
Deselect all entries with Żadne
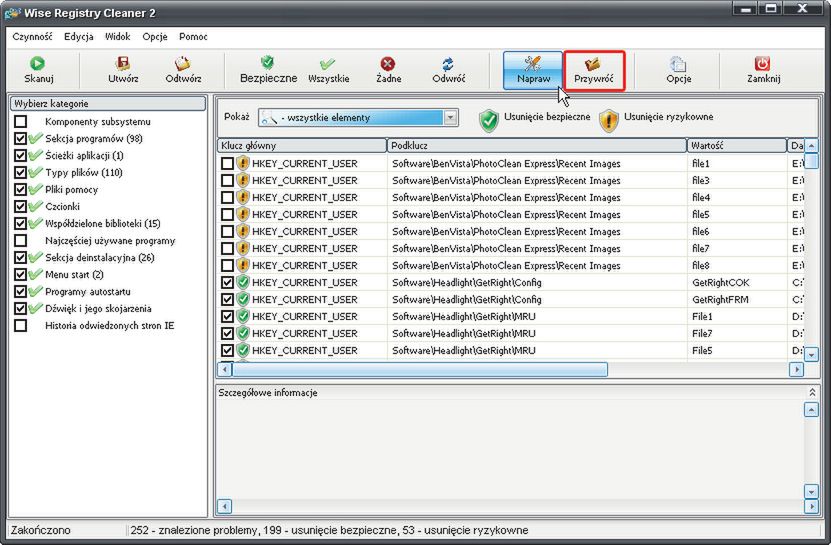(x=388, y=70)
